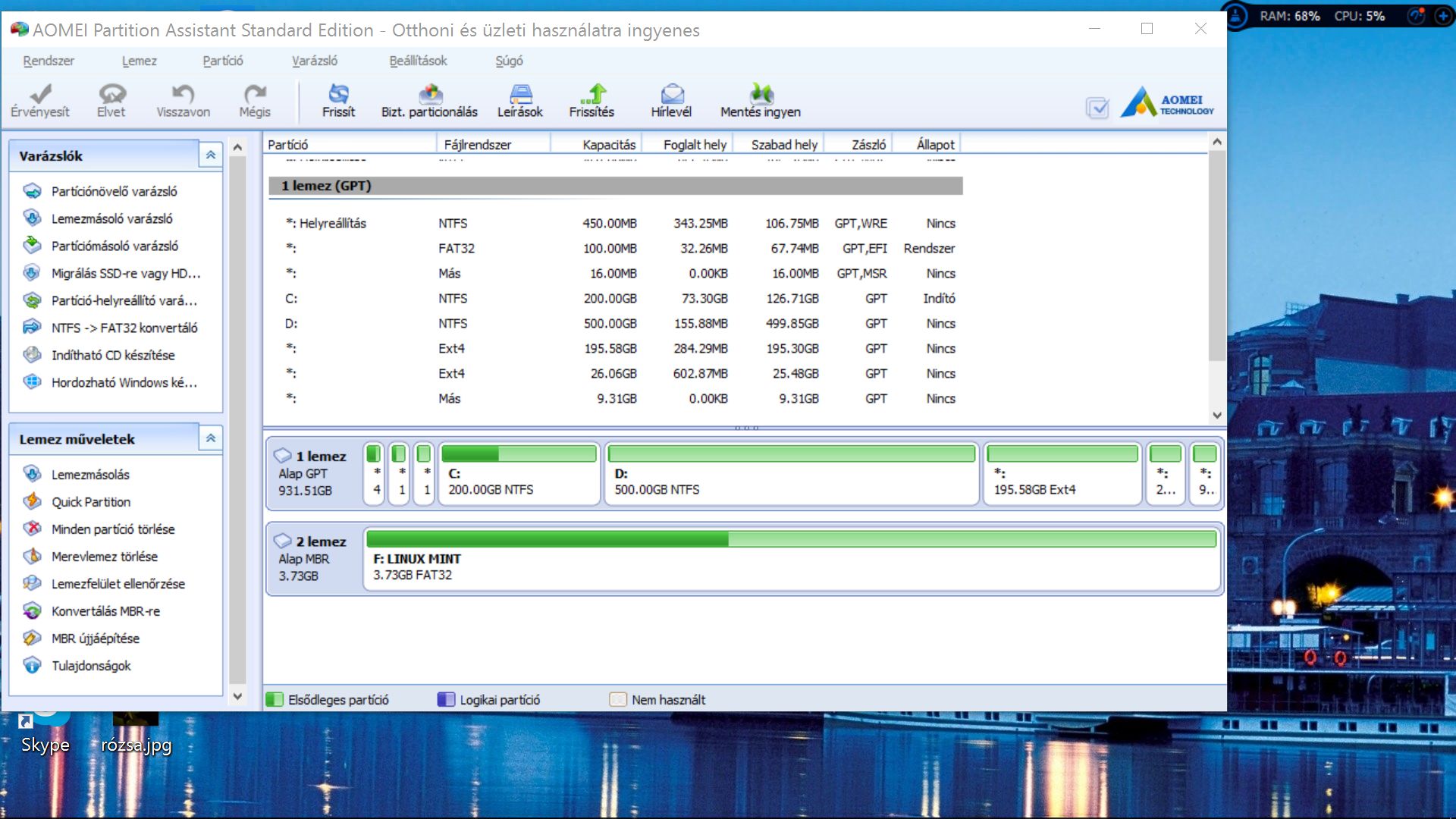This screenshot has height=819, width=1456.
Task: Click the Mentés ingyen toolbar icon
Action: coord(761,101)
